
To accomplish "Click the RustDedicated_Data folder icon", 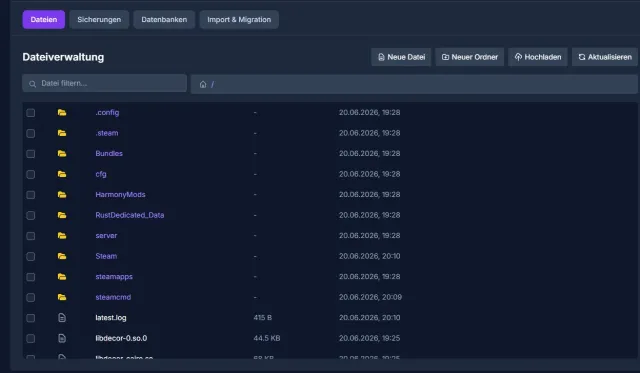I will click(62, 215).
